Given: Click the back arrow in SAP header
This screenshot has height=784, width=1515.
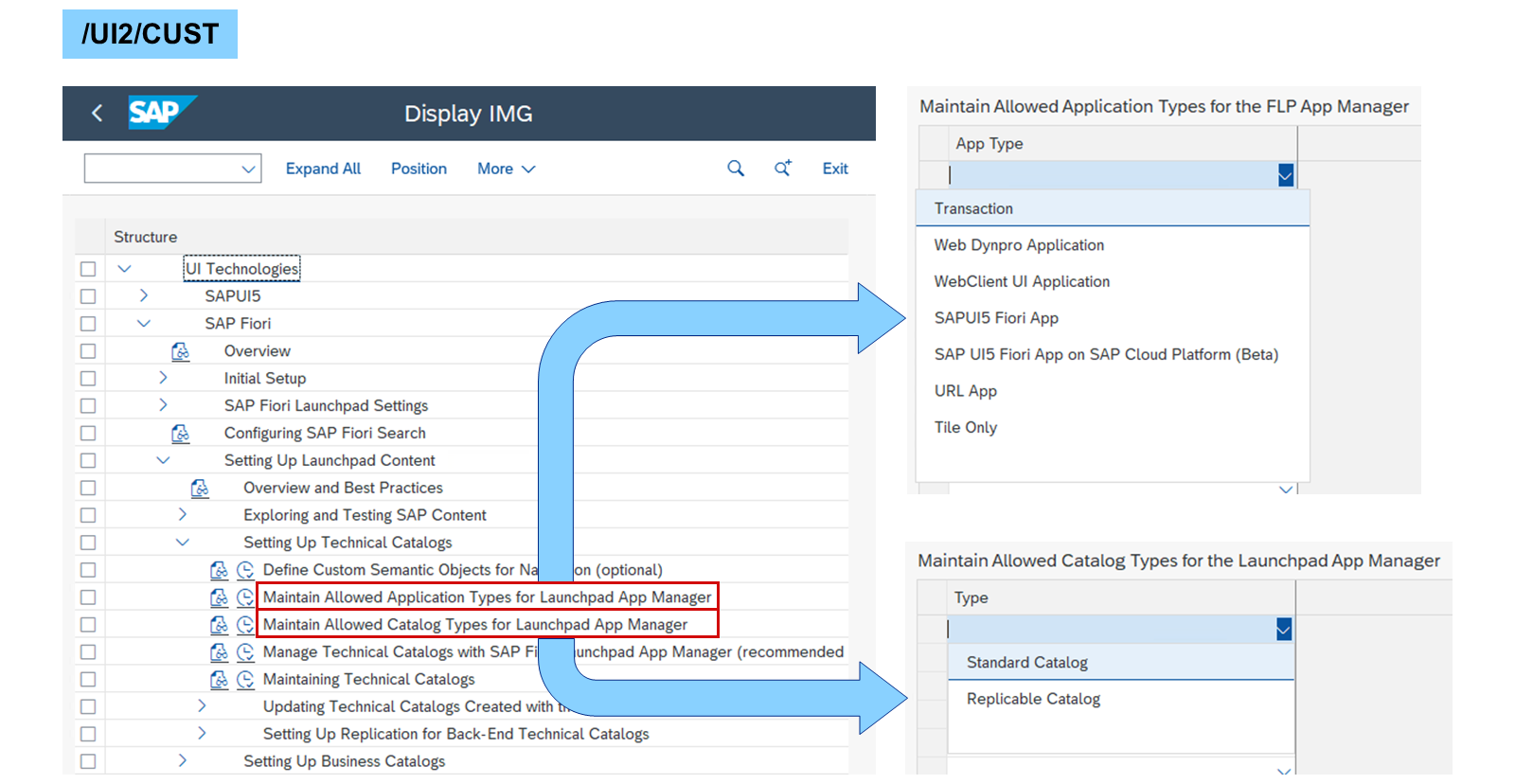Looking at the screenshot, I should pyautogui.click(x=97, y=114).
